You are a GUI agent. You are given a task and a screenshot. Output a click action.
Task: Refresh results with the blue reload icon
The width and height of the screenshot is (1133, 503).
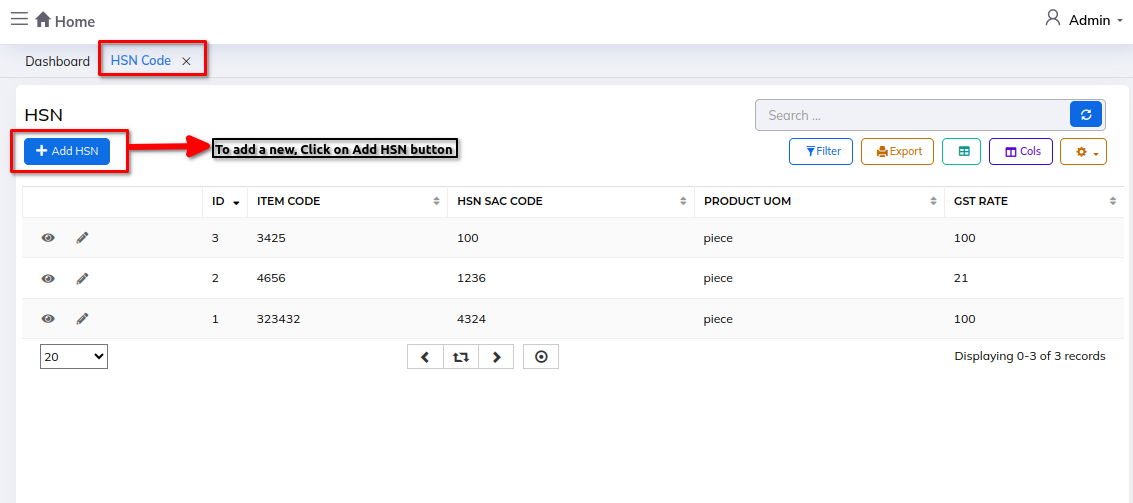tap(1086, 114)
